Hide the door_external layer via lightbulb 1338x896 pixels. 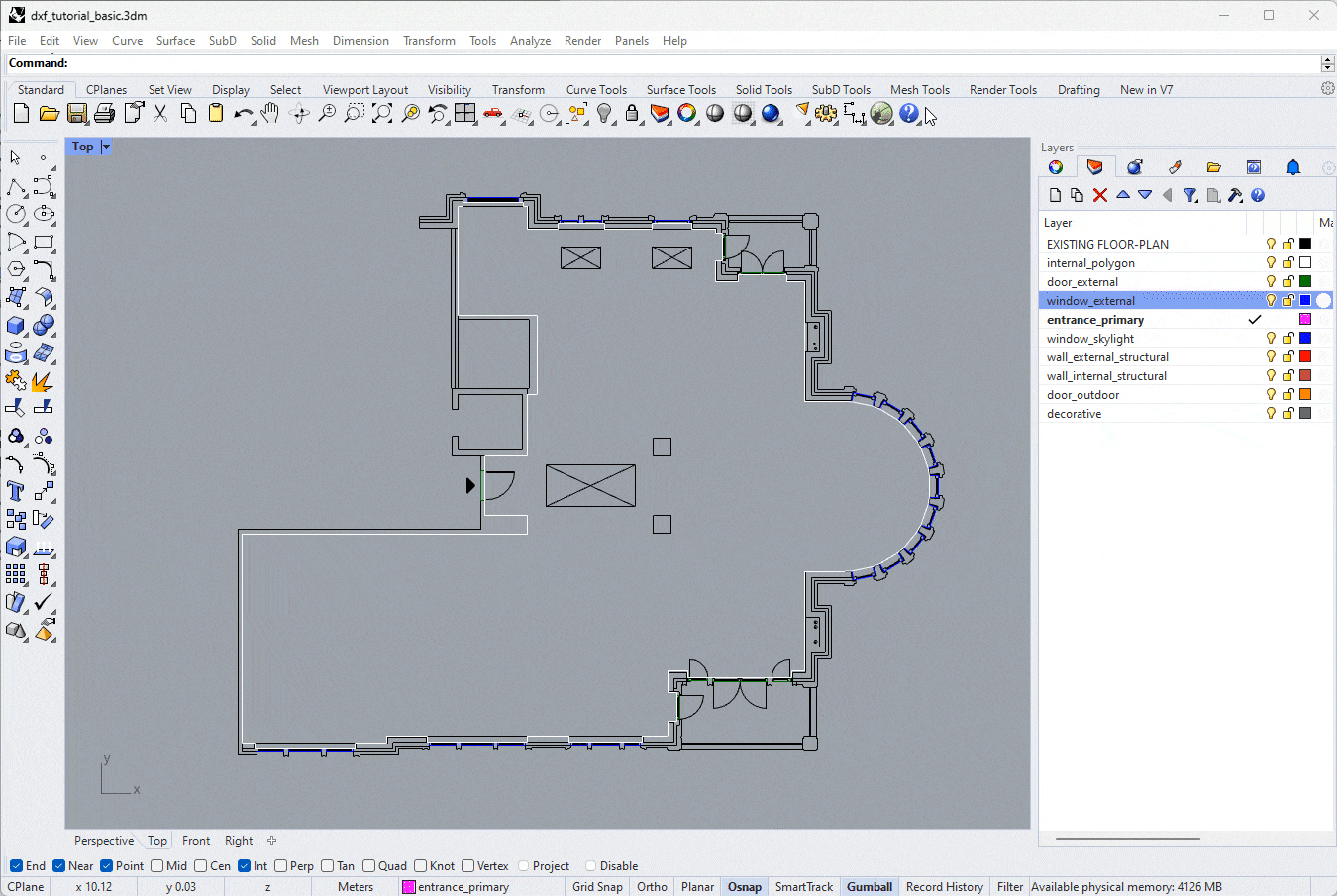click(x=1271, y=282)
